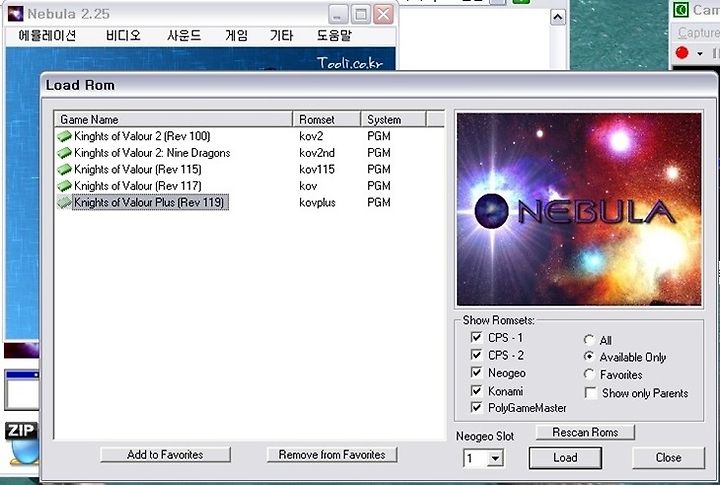Screen dimensions: 720x485
Task: Open the dropdown arrow next to the record button
Action: [699, 54]
